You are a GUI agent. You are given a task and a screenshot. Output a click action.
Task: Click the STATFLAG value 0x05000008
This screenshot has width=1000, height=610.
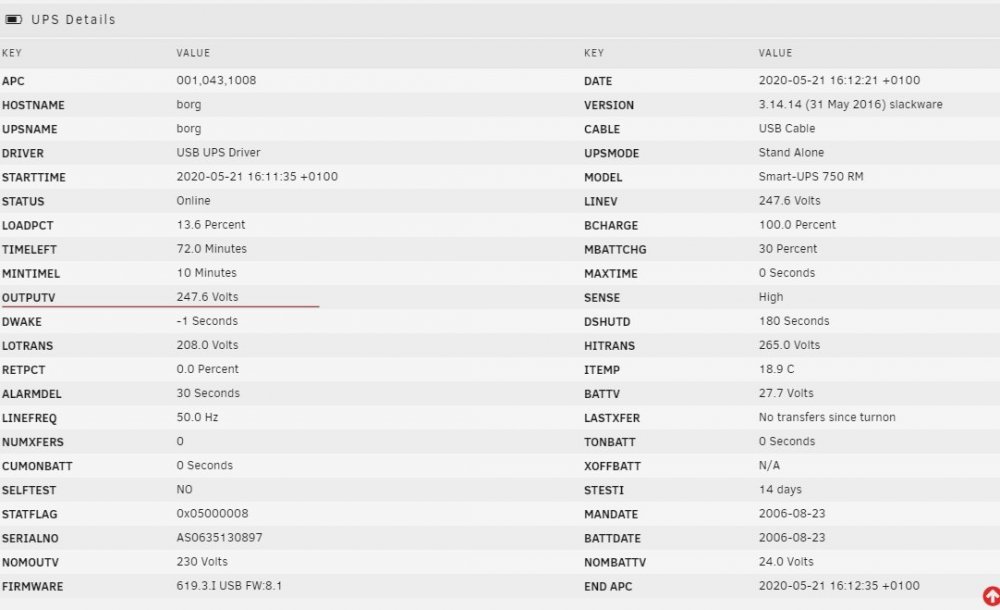tap(212, 514)
